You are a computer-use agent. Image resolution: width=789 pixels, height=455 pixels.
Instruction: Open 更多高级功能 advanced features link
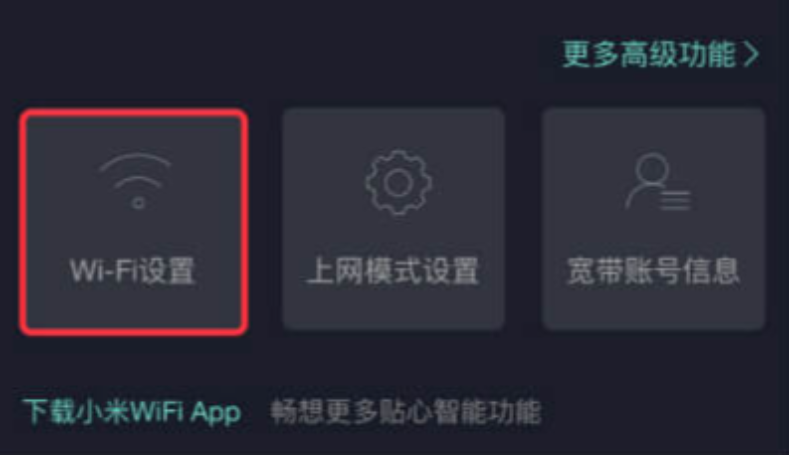(661, 54)
